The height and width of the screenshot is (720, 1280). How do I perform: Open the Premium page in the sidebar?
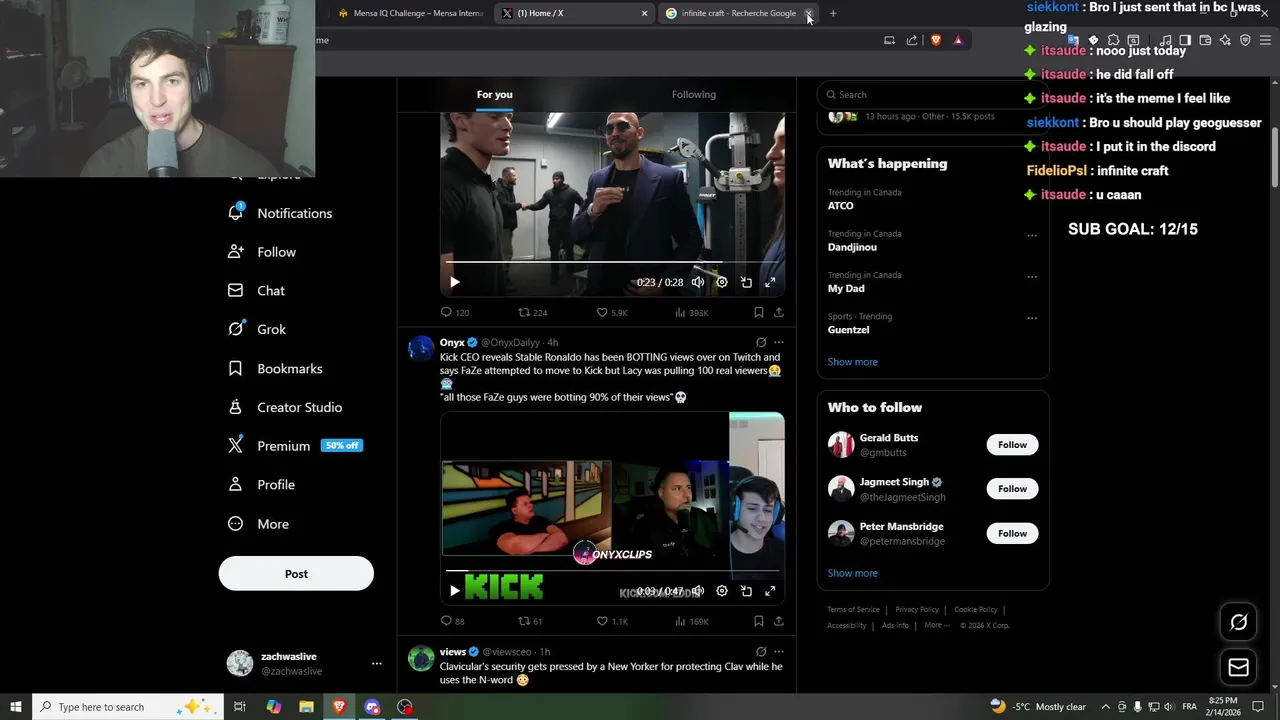pyautogui.click(x=295, y=446)
